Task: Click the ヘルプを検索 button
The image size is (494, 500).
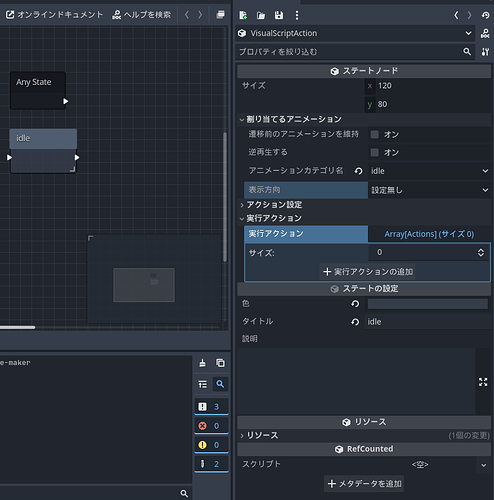Action: [142, 15]
